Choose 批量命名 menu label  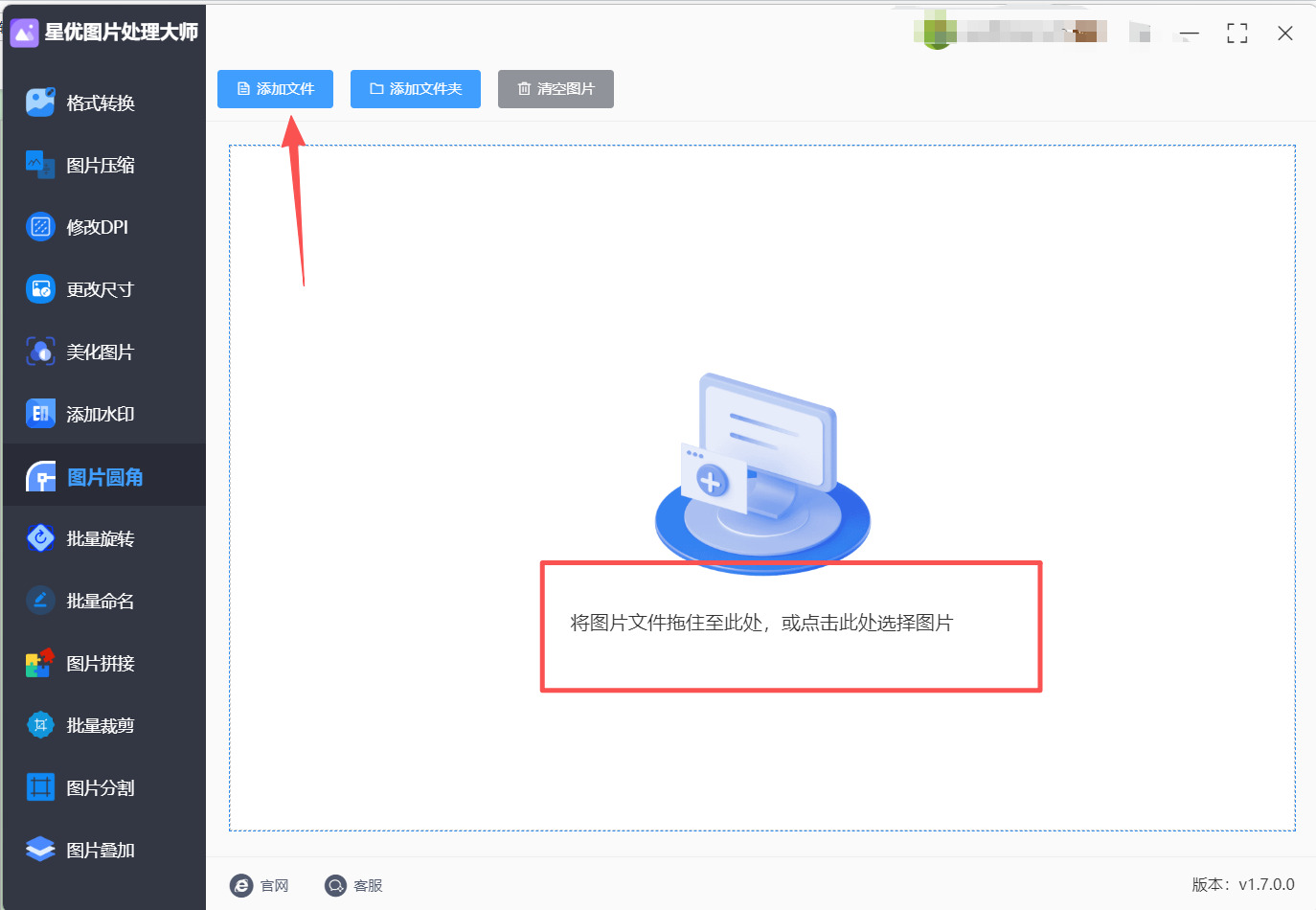coord(101,602)
